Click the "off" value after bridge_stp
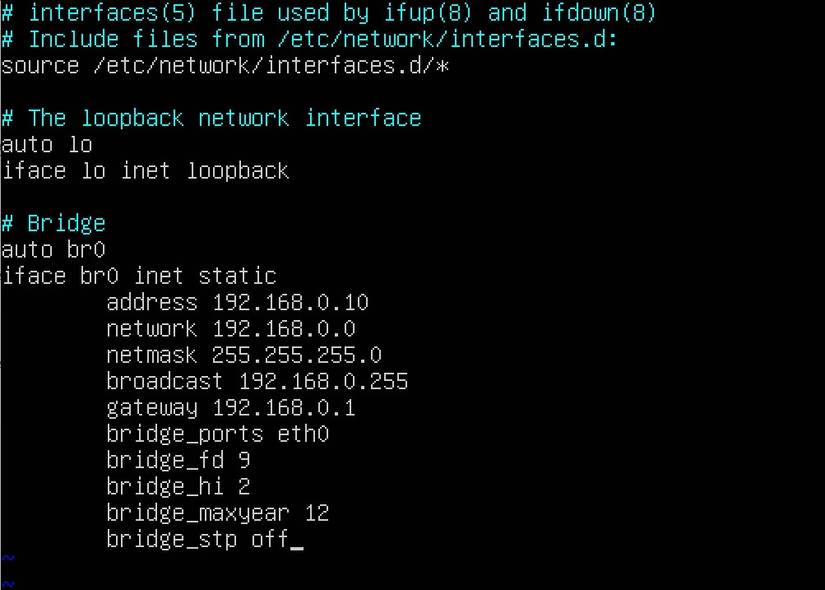Screen dimensions: 825x590 [x=270, y=540]
